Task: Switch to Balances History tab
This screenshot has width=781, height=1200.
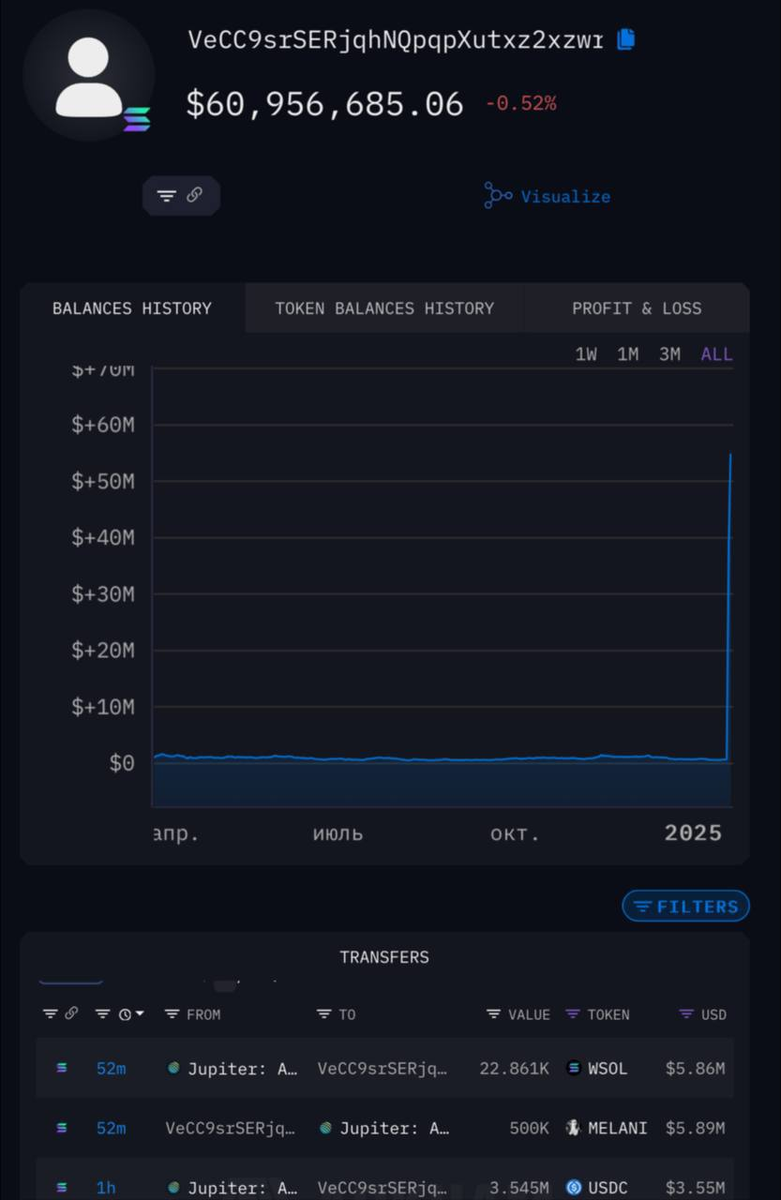Action: tap(132, 308)
